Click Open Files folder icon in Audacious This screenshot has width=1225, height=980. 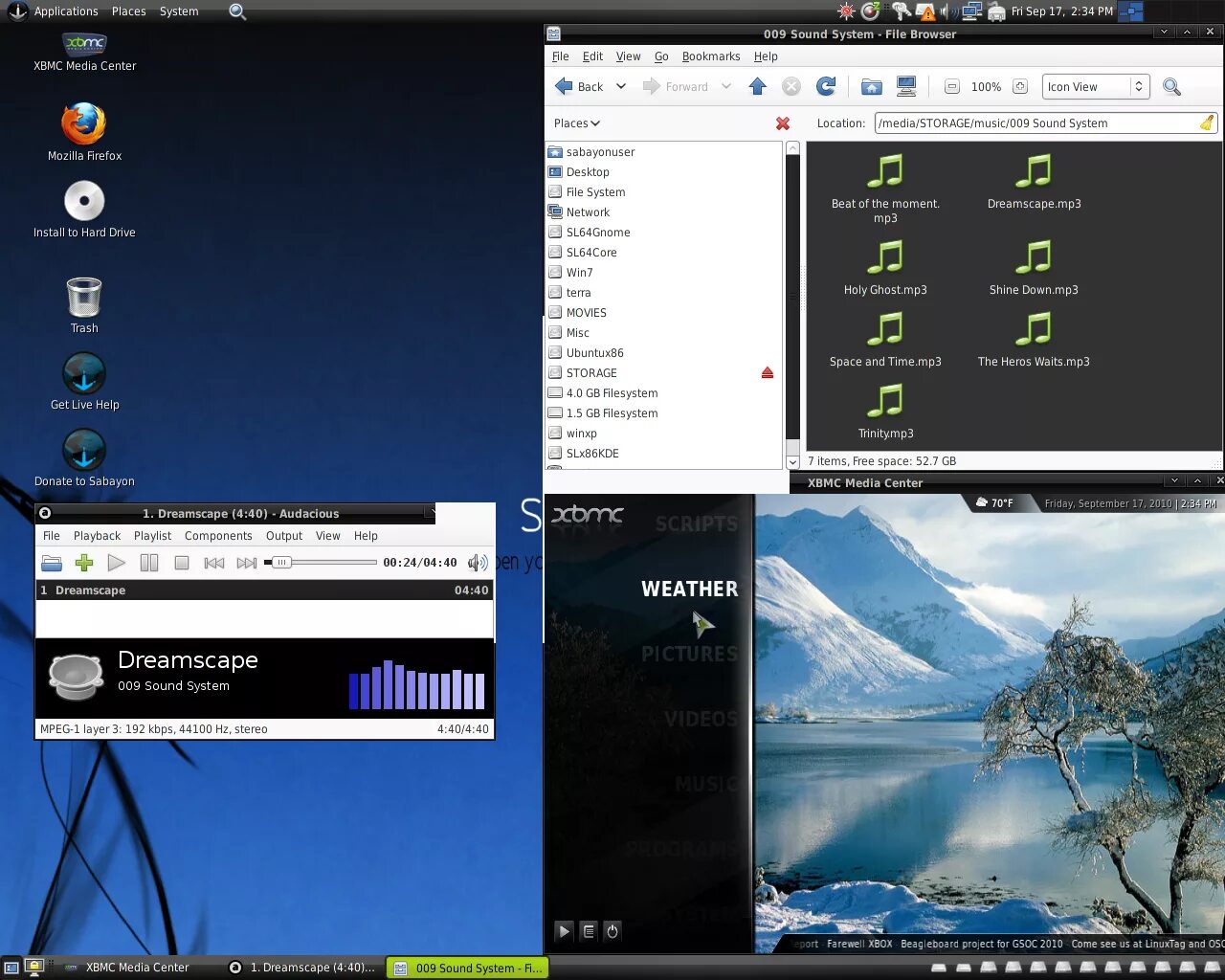[52, 563]
